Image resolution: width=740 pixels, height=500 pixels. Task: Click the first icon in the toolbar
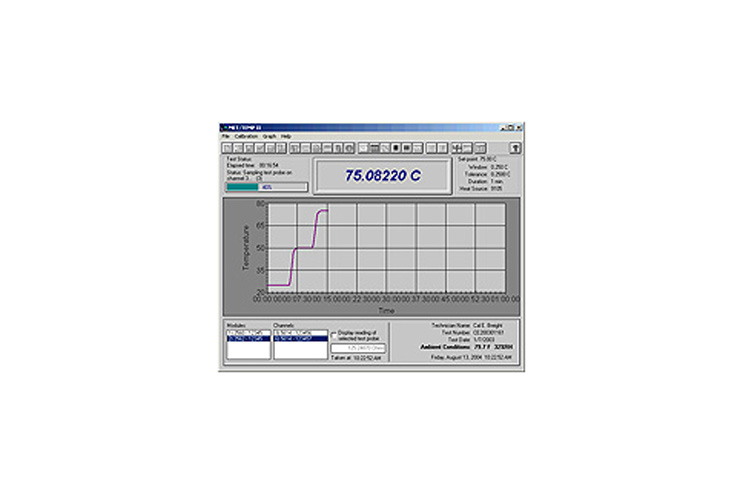(x=227, y=146)
